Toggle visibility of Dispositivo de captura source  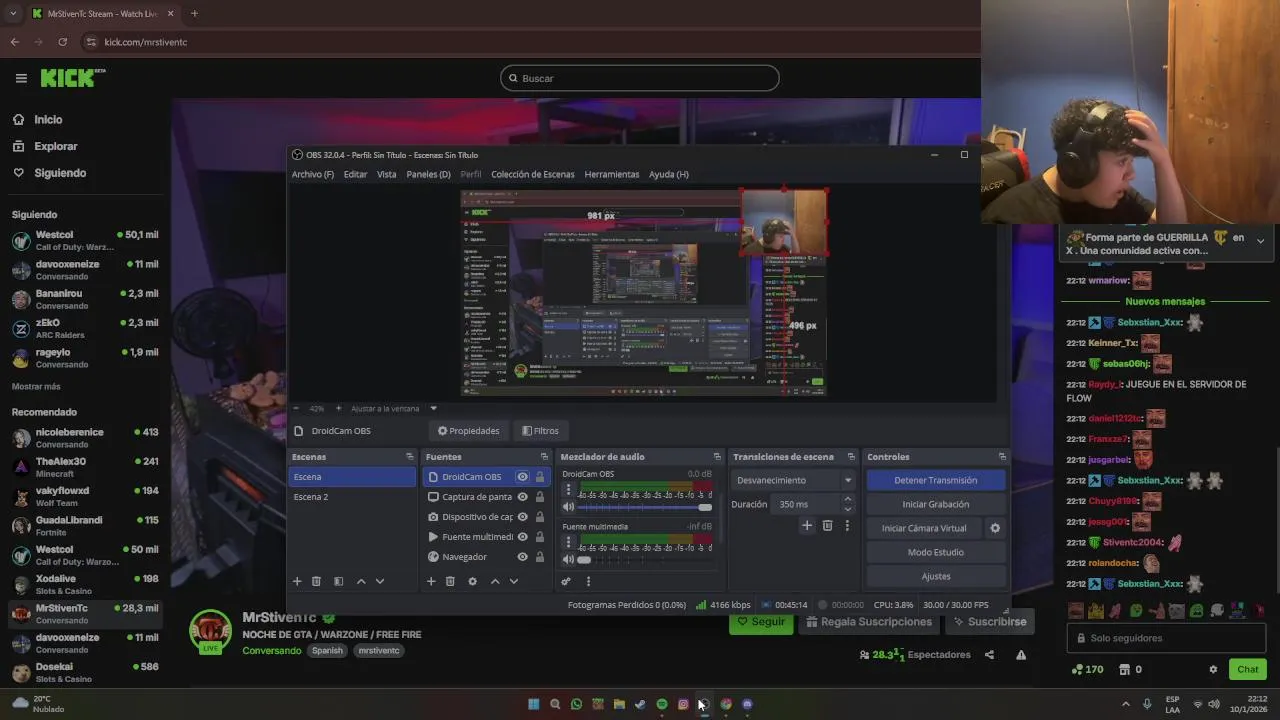pos(522,517)
